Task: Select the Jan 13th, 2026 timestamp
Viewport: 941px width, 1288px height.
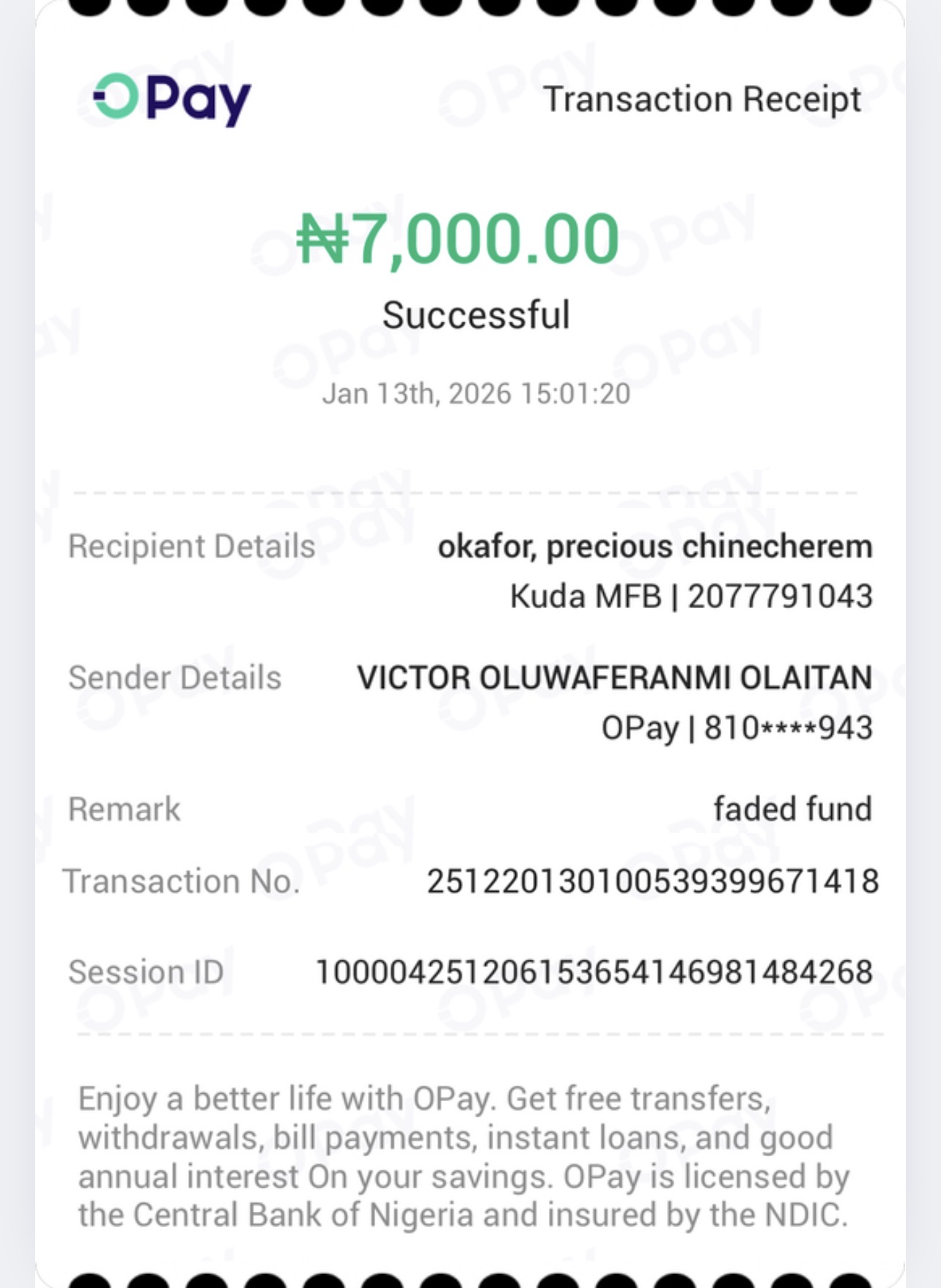Action: [x=476, y=393]
